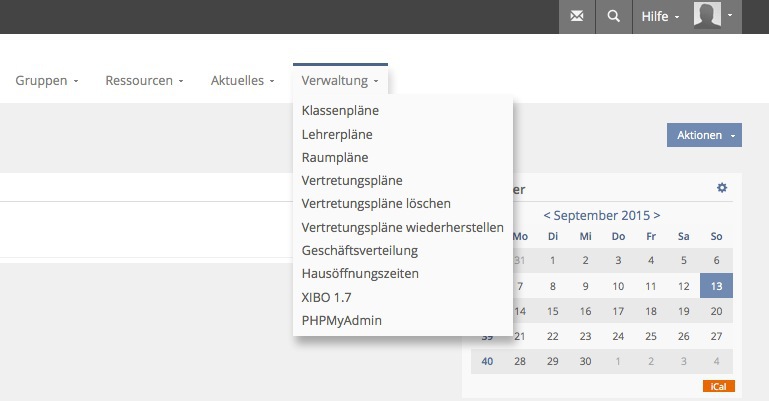Go to next month arrow in calendar
The image size is (769, 401).
coord(656,214)
